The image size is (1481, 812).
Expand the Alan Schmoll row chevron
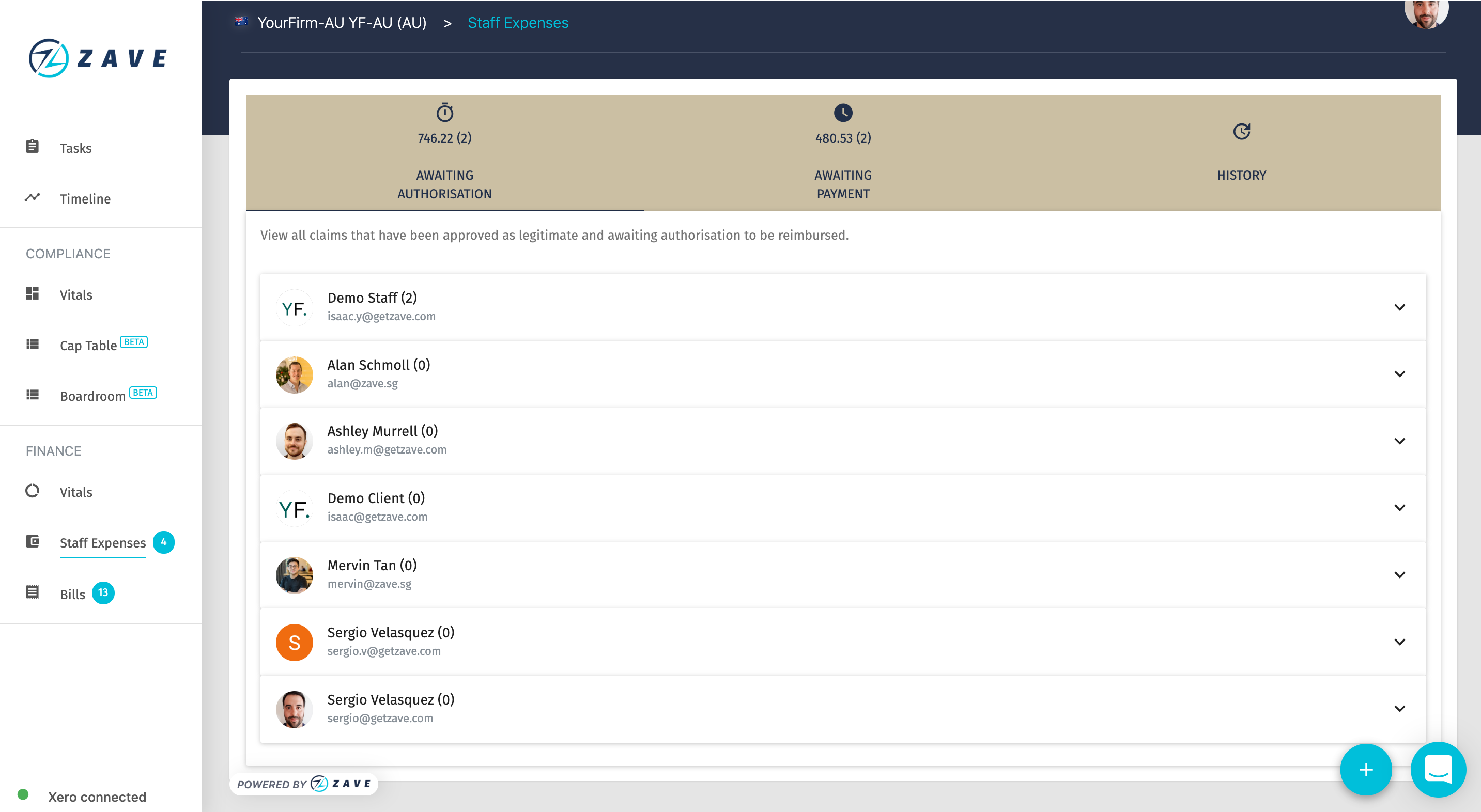[x=1399, y=374]
